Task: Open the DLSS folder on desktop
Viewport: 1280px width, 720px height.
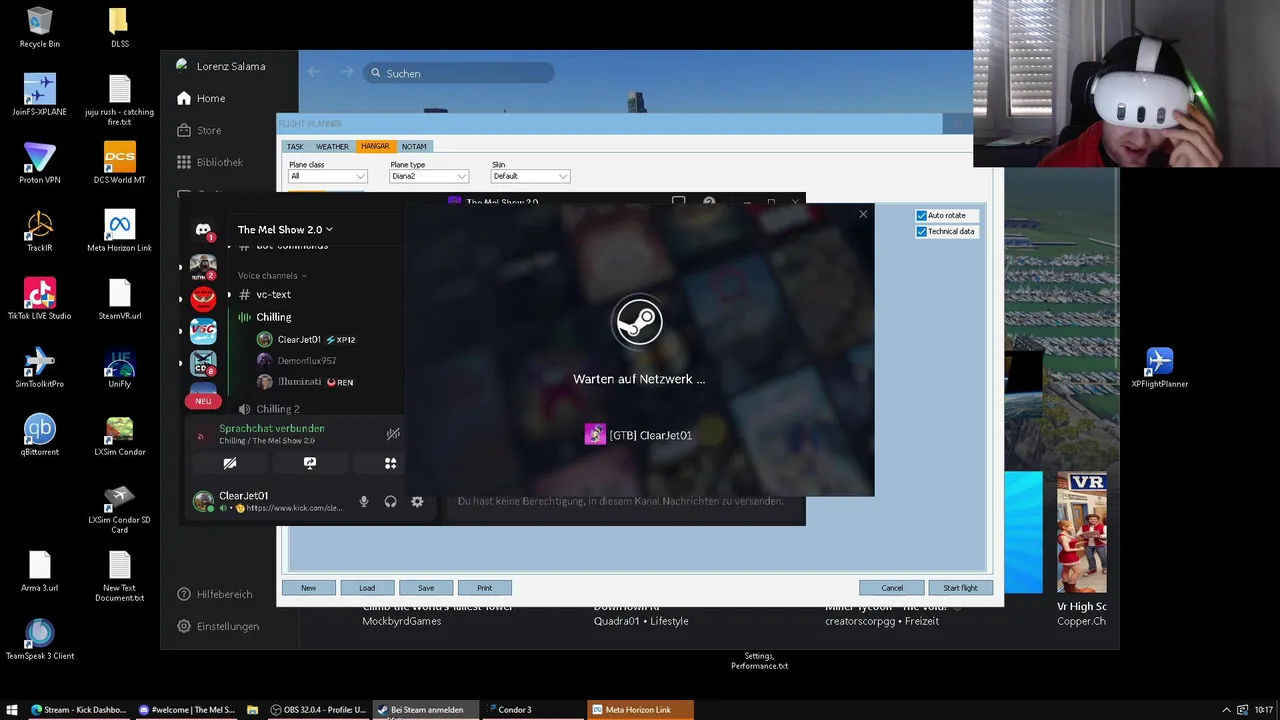Action: (x=119, y=27)
